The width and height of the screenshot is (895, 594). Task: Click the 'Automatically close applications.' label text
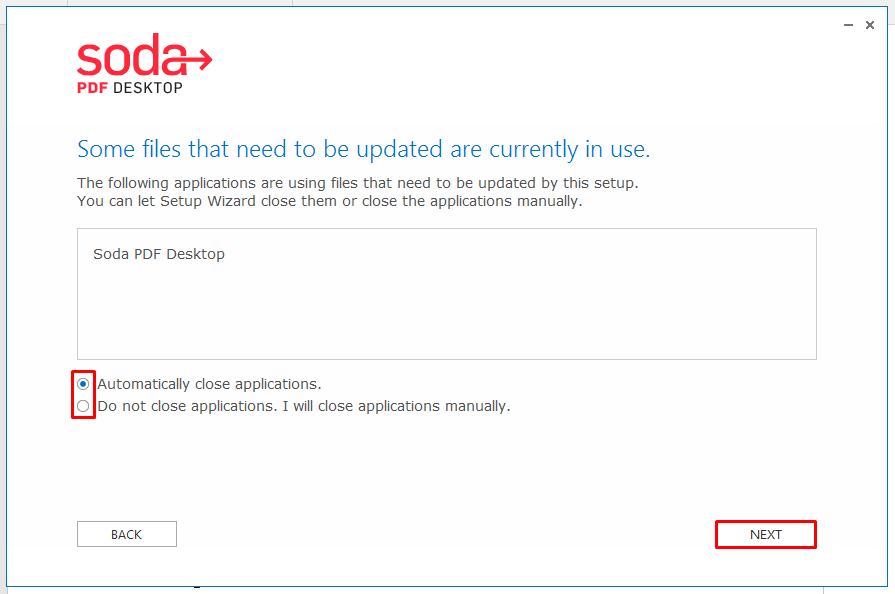[209, 384]
